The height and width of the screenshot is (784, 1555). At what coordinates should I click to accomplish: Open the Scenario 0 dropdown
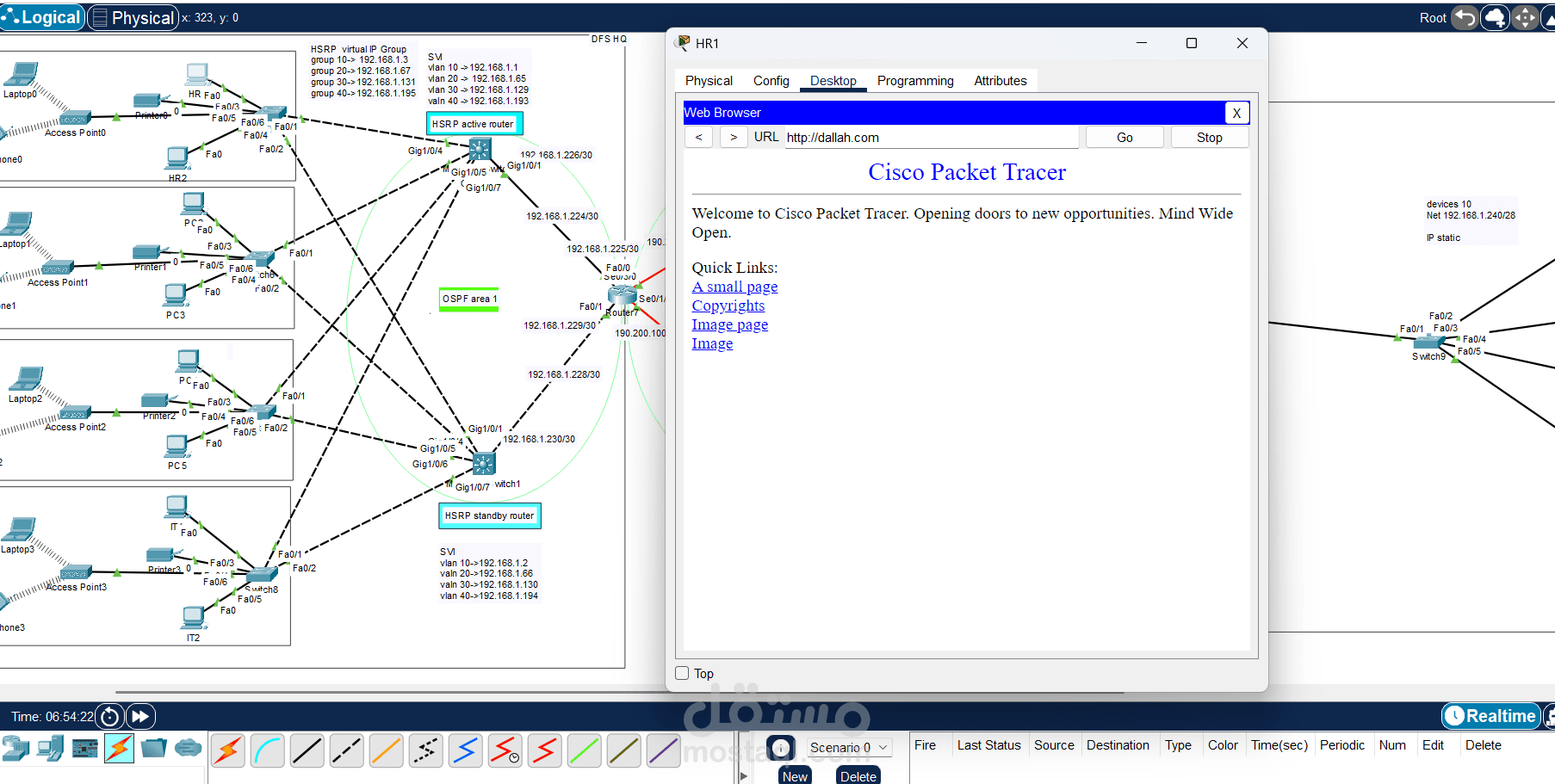(x=849, y=747)
